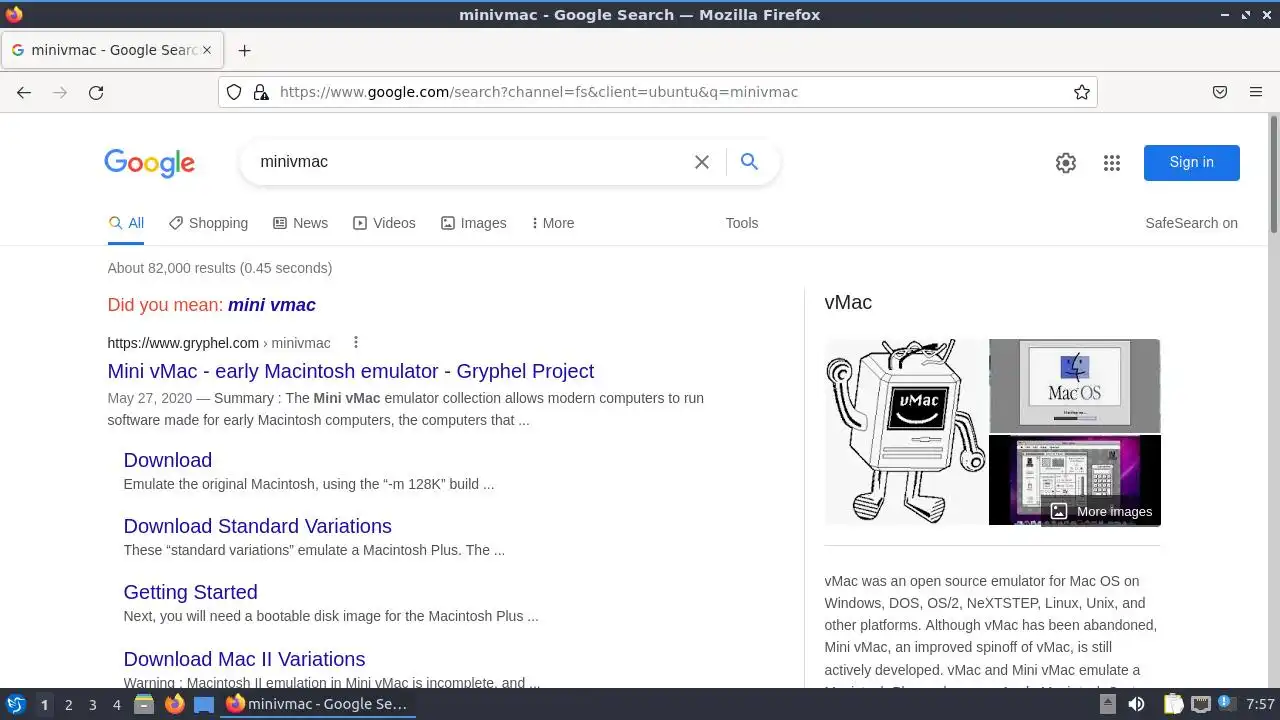Open the Firefox hamburger menu

(1256, 92)
